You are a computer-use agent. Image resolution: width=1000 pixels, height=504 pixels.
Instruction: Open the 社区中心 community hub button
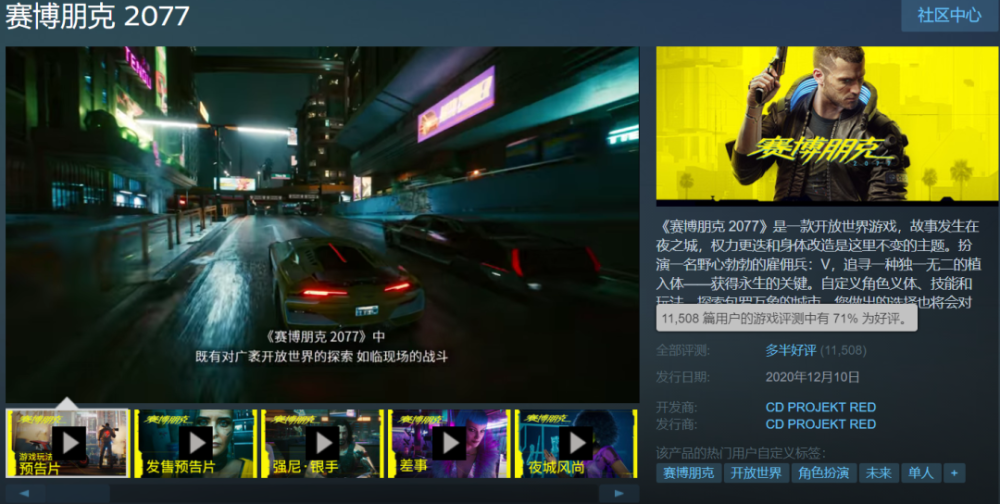coord(950,15)
